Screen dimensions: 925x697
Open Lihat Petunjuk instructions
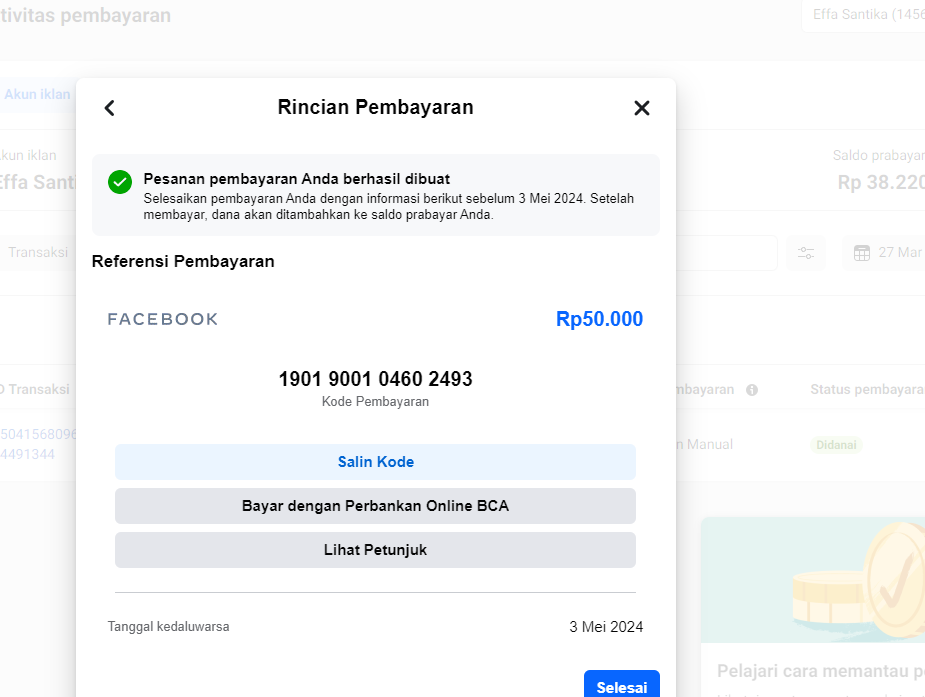point(375,550)
